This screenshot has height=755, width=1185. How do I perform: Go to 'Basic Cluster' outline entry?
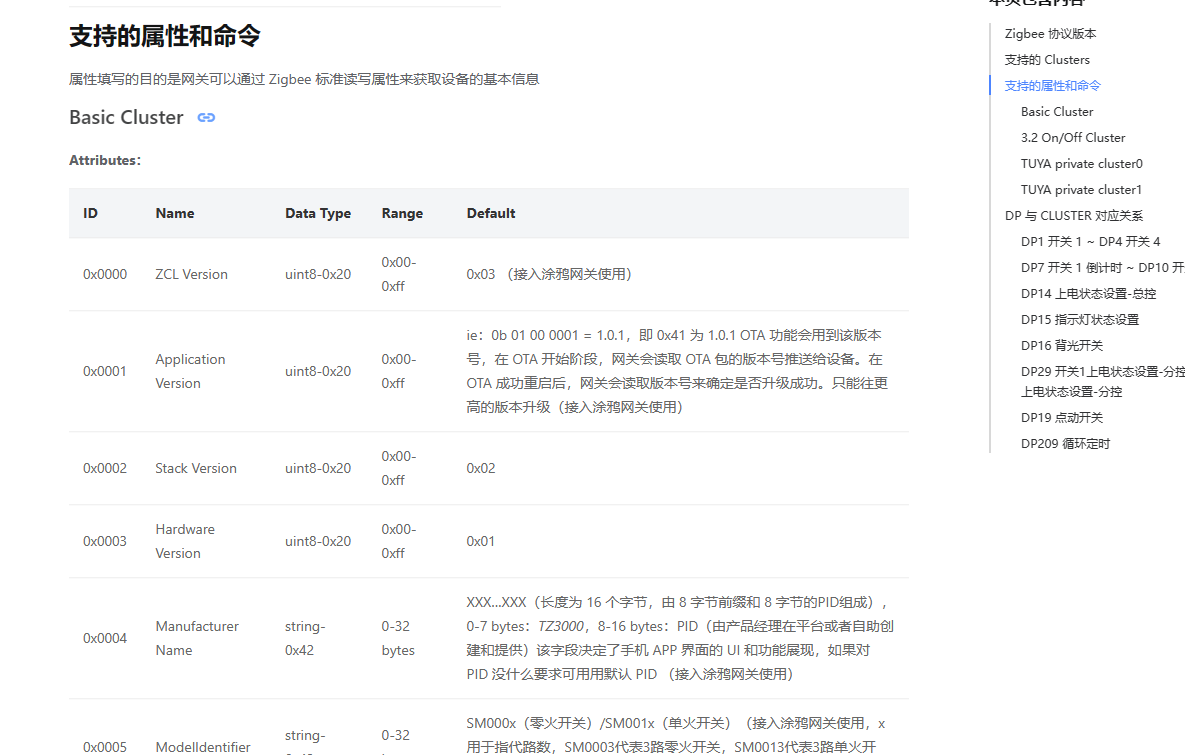click(1057, 112)
